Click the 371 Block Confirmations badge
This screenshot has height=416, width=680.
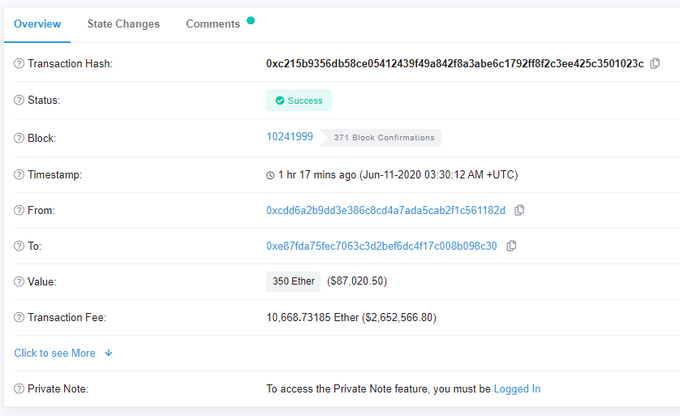(x=381, y=138)
